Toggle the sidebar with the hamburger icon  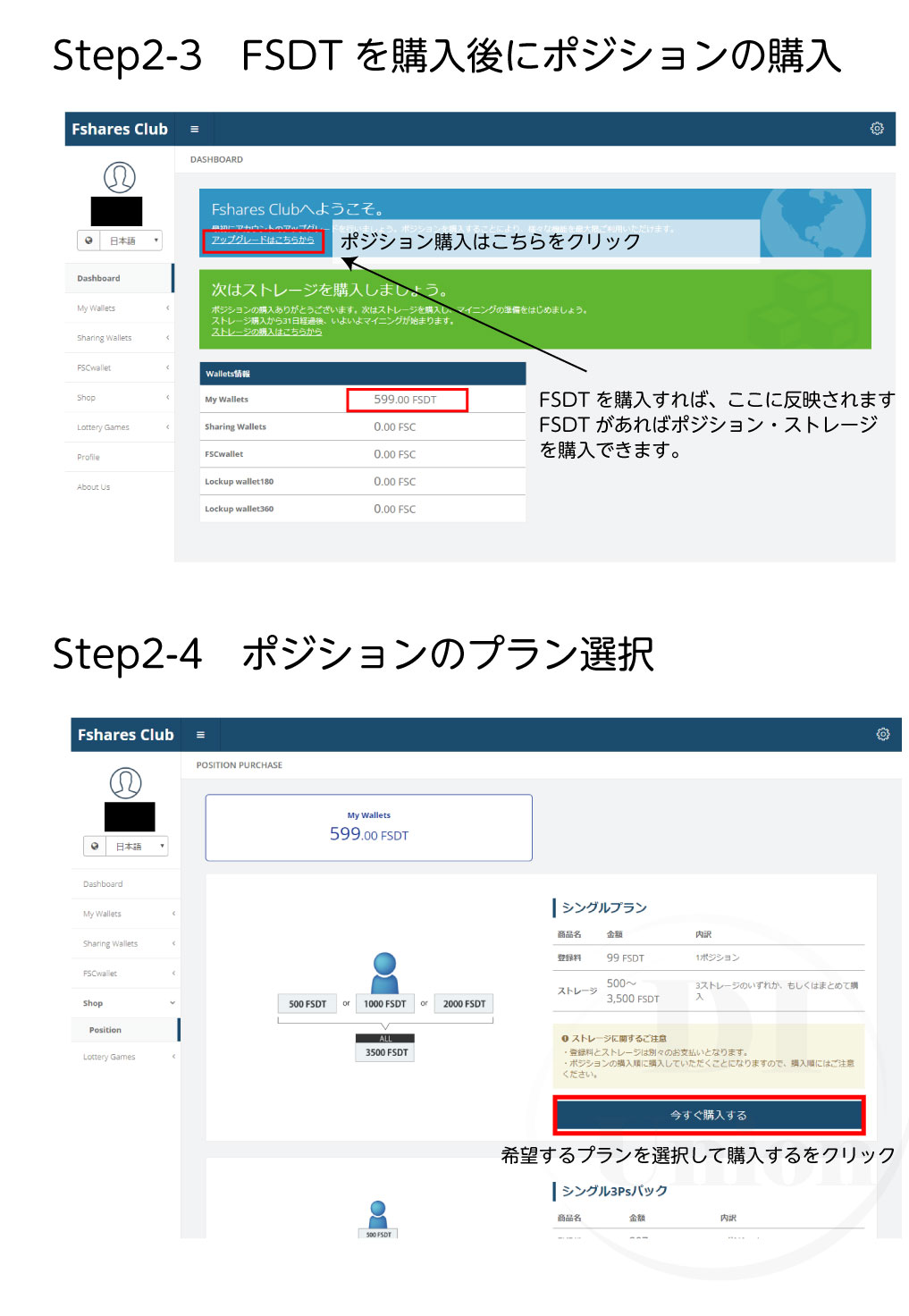pyautogui.click(x=193, y=129)
